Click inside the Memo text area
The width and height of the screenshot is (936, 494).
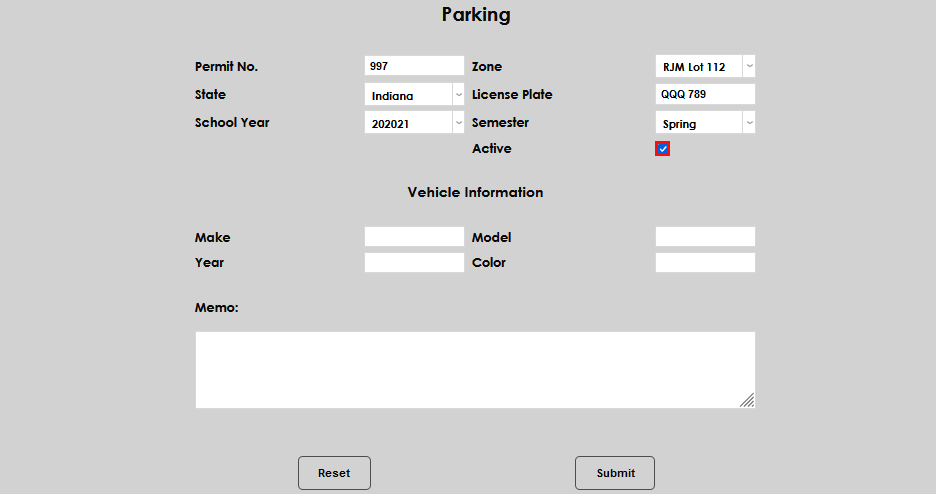475,370
